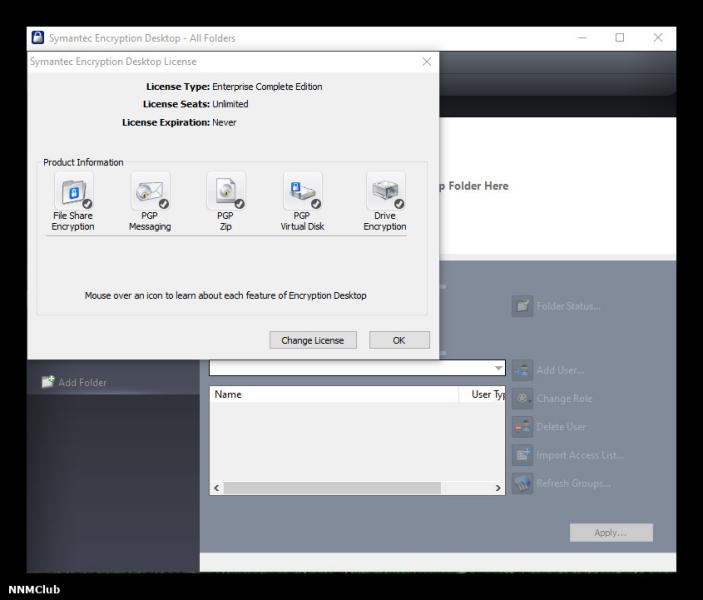Click the text 'Enterprise Complete Edition'
The image size is (703, 600).
click(267, 87)
